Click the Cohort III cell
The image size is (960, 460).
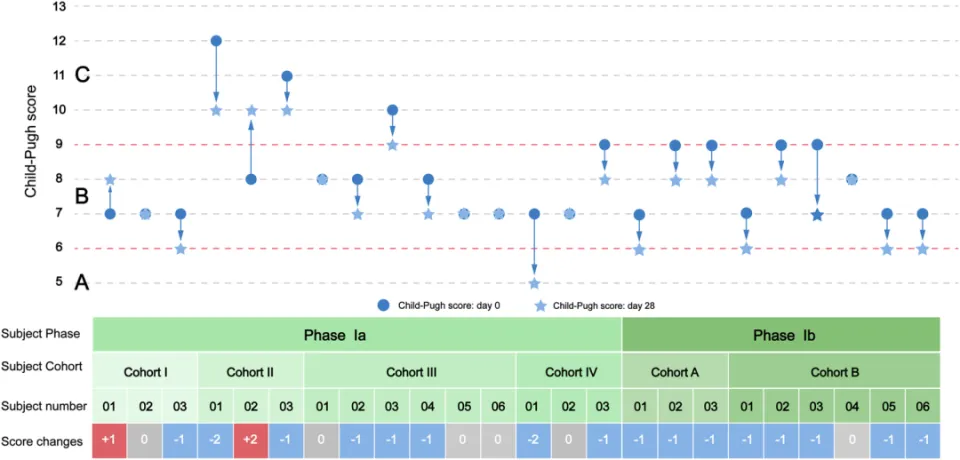click(x=410, y=371)
